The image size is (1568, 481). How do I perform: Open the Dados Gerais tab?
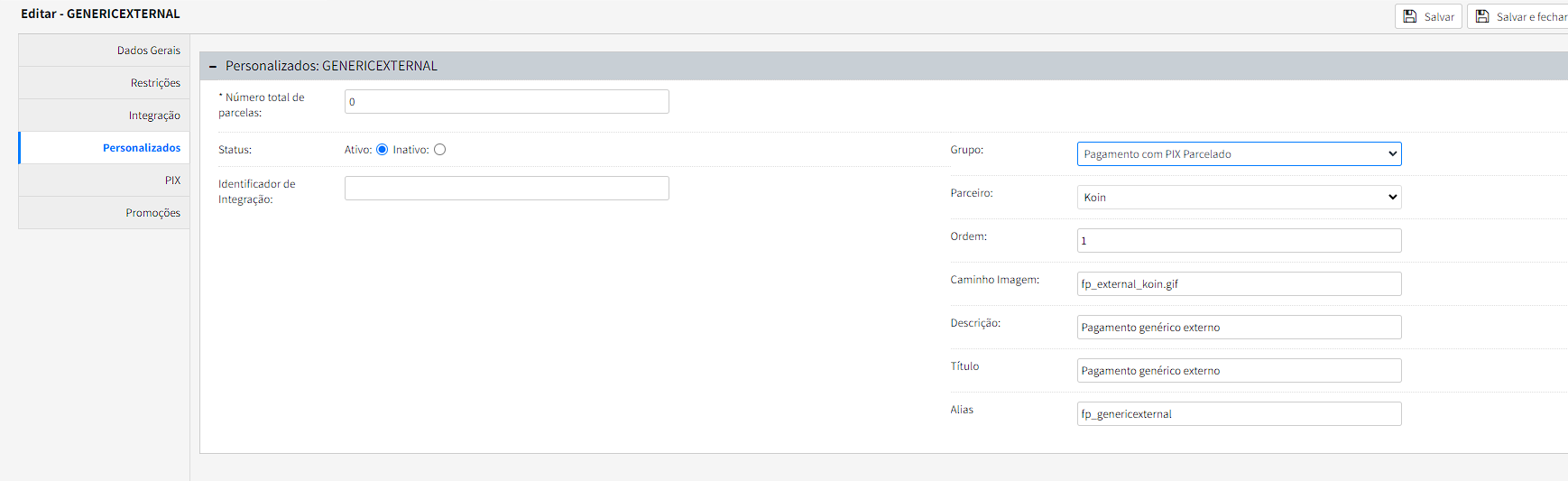[149, 51]
